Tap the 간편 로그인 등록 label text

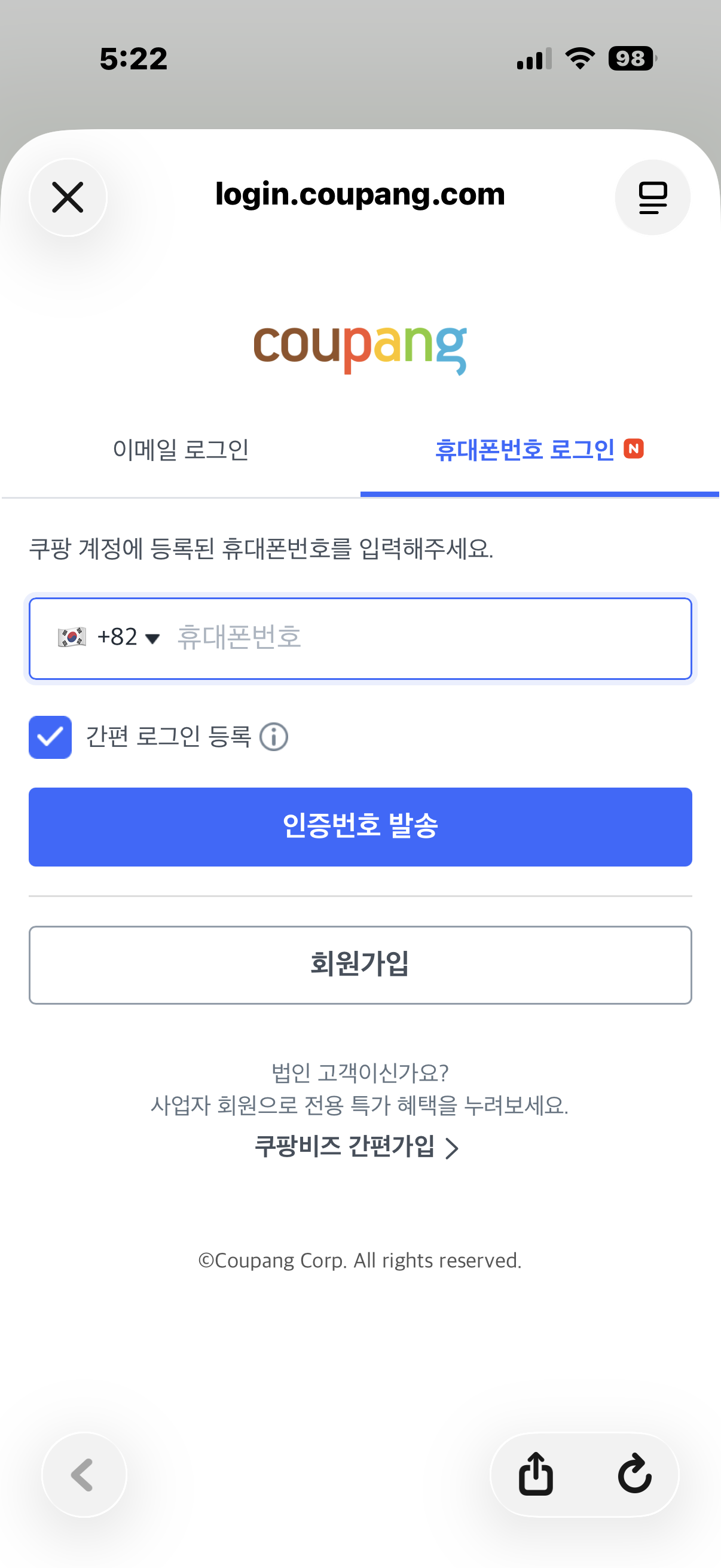click(169, 737)
